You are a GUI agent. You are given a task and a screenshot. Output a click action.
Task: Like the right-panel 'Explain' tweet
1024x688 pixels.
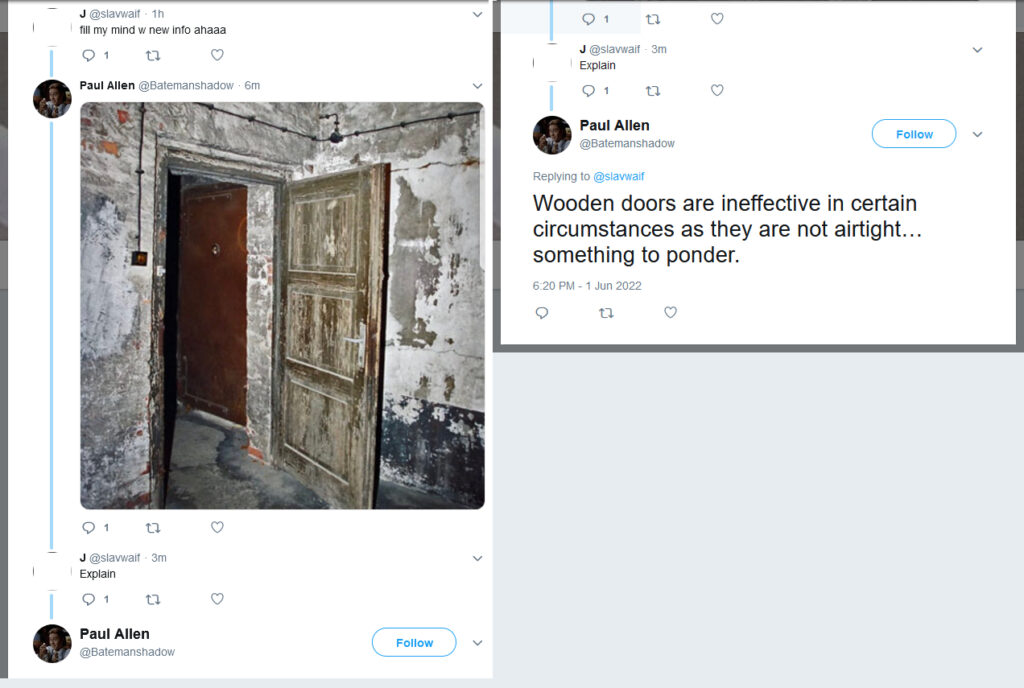point(717,91)
